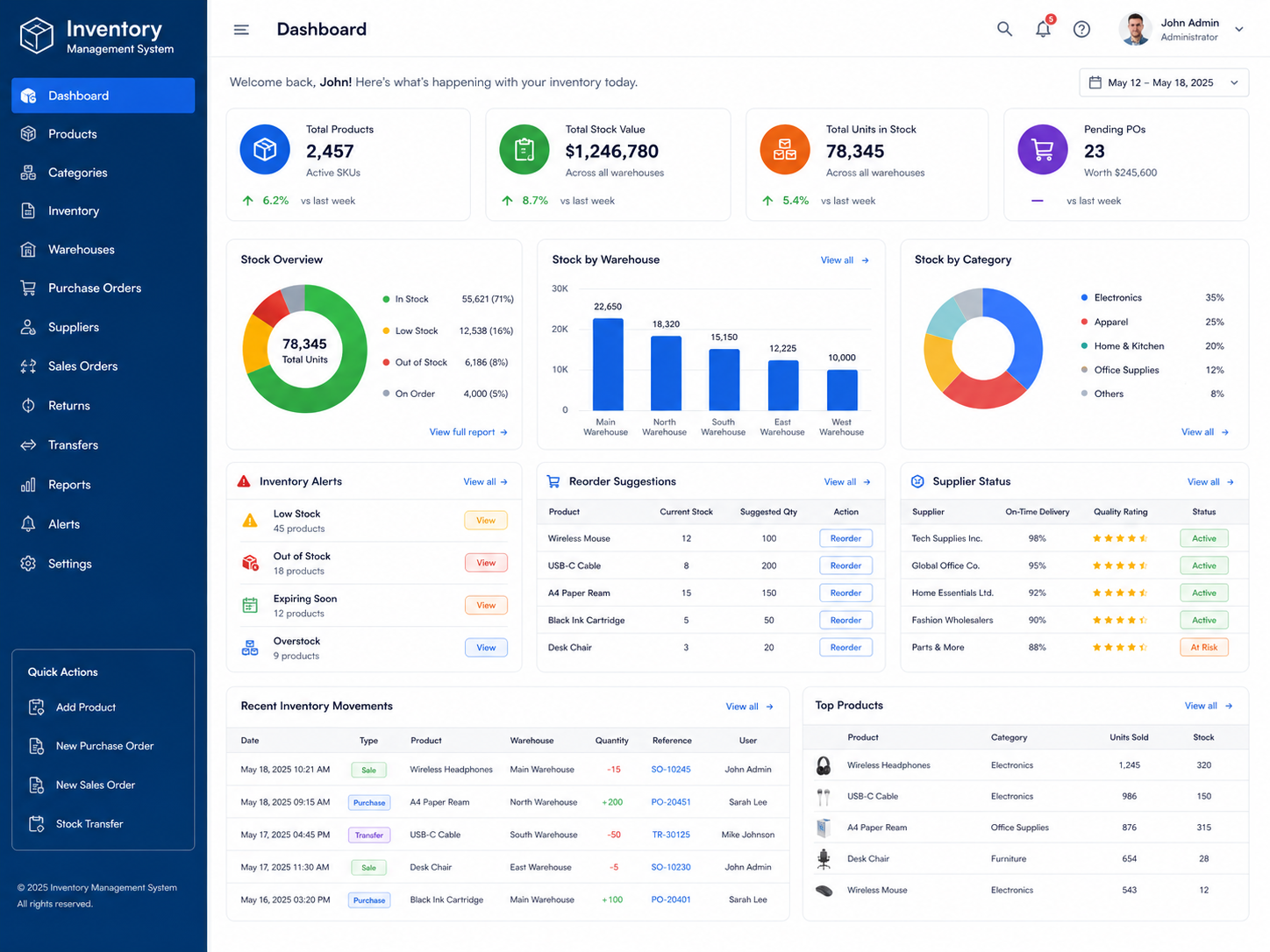This screenshot has height=952, width=1270.
Task: Click the Sales Orders arrows icon
Action: tap(28, 366)
